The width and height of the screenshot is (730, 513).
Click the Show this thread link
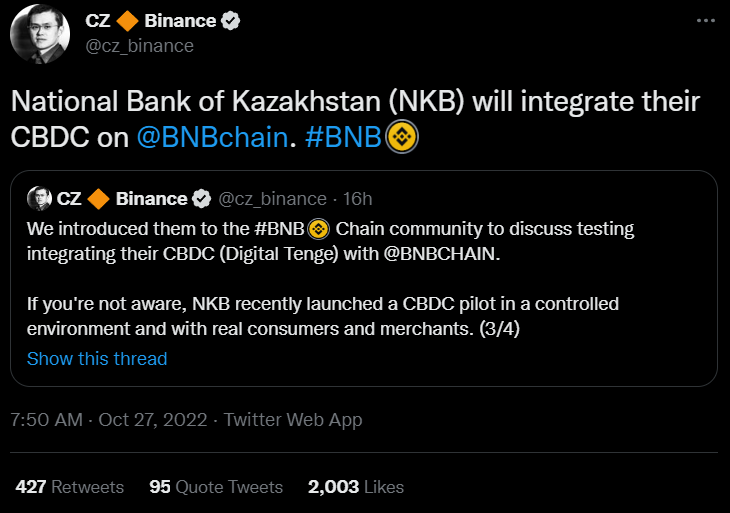pos(97,358)
